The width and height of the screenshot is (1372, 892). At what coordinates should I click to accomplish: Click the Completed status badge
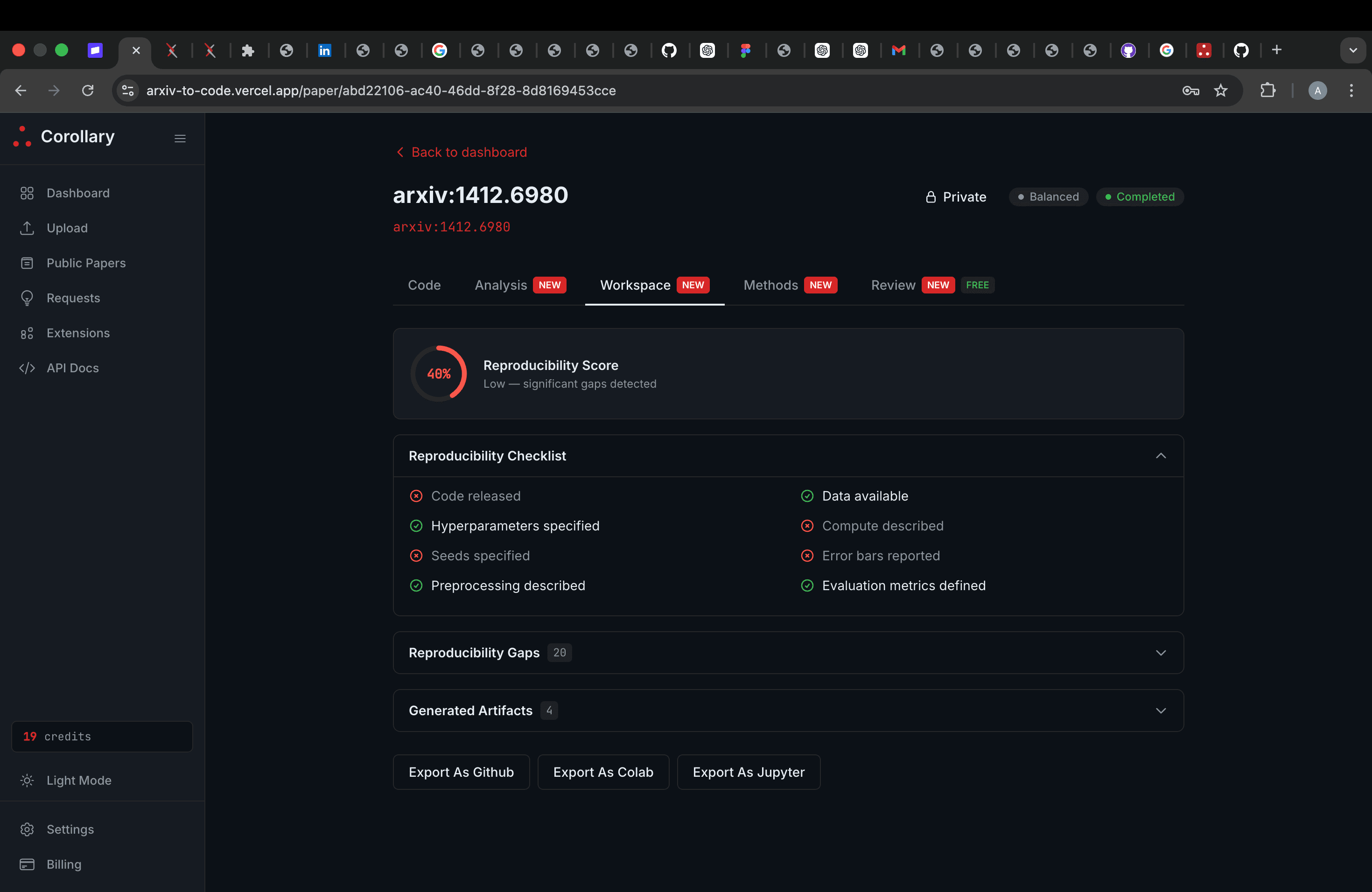point(1140,197)
